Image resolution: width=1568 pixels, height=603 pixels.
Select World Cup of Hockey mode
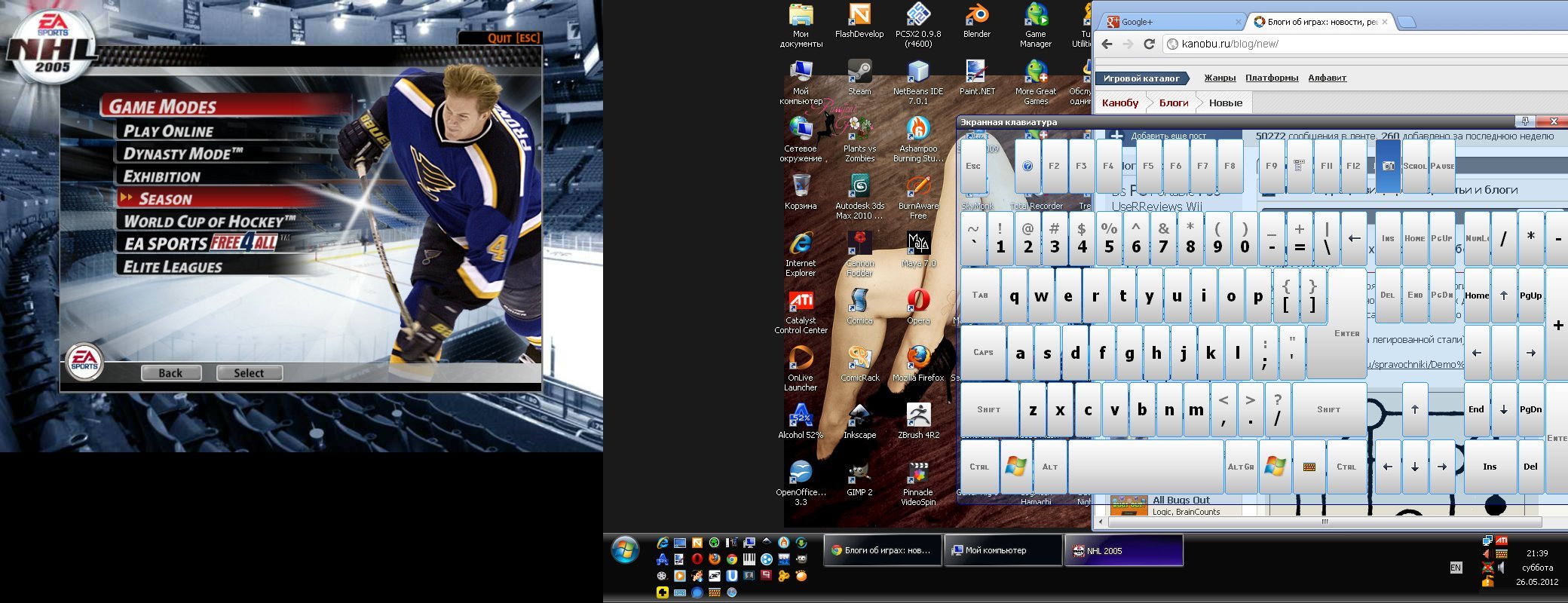point(210,222)
